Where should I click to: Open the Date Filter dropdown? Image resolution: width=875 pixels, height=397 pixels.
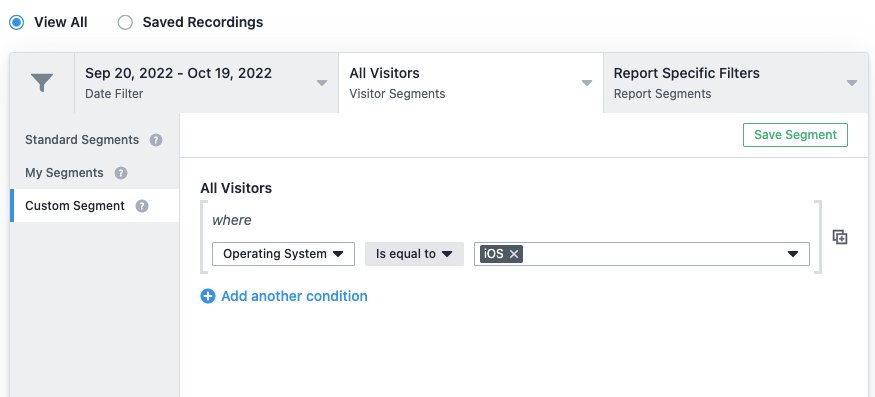[206, 83]
